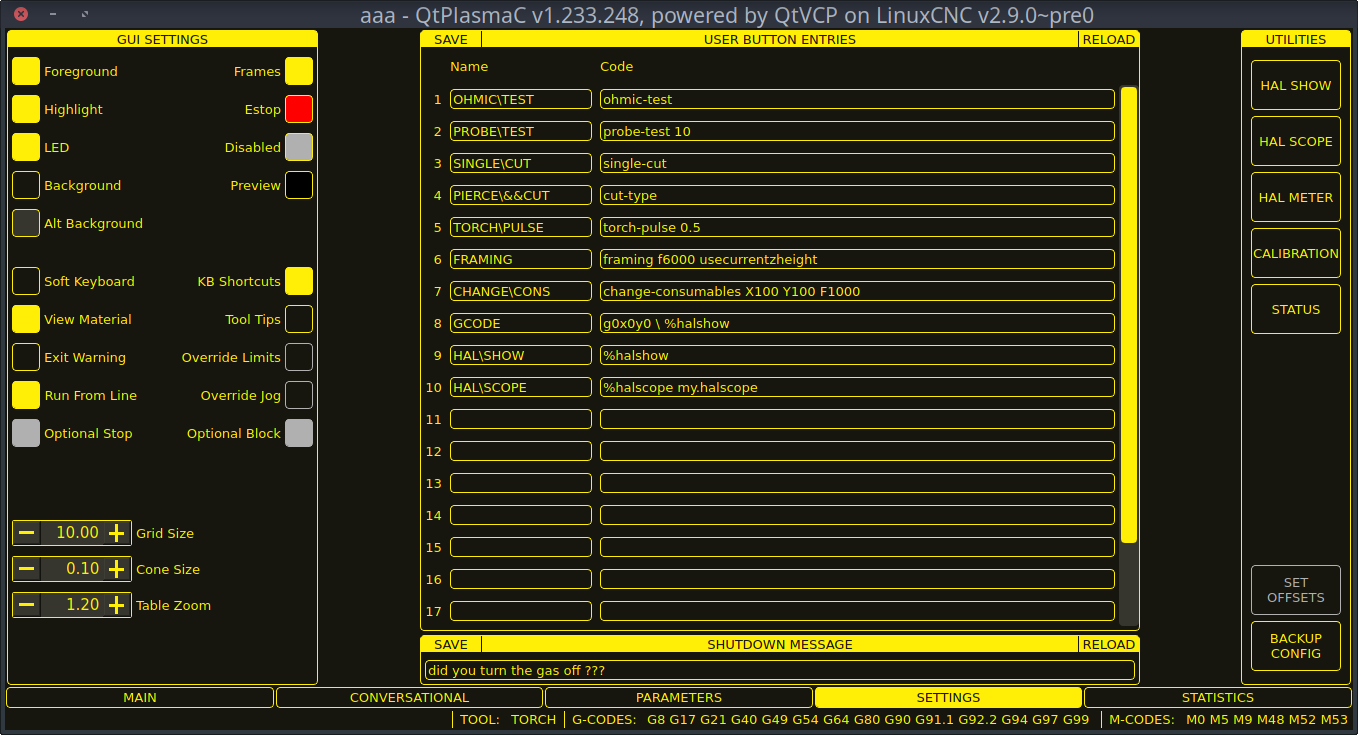This screenshot has width=1358, height=735.
Task: Start the CALIBRATION utility
Action: [1295, 253]
